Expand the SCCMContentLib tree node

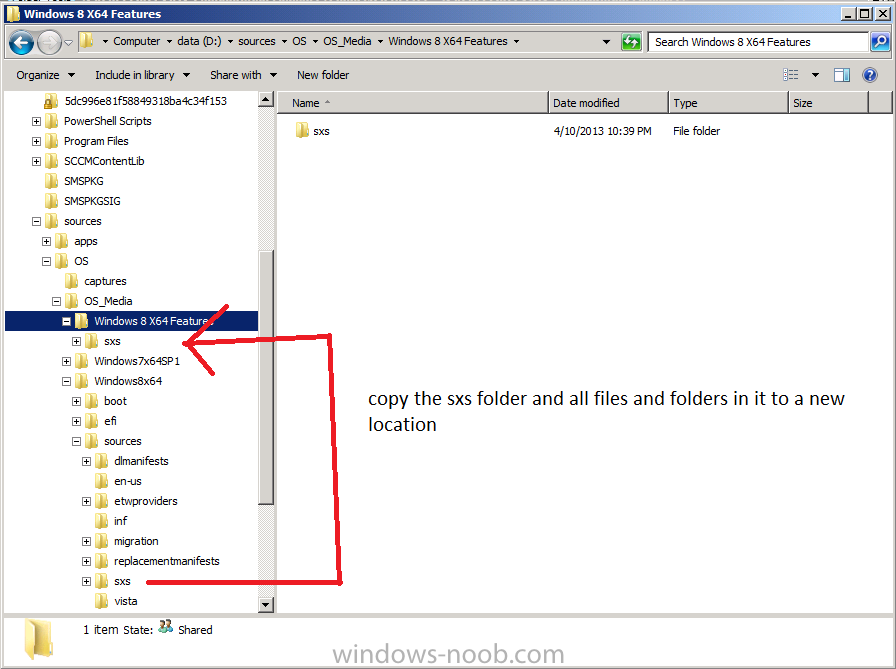[x=37, y=161]
